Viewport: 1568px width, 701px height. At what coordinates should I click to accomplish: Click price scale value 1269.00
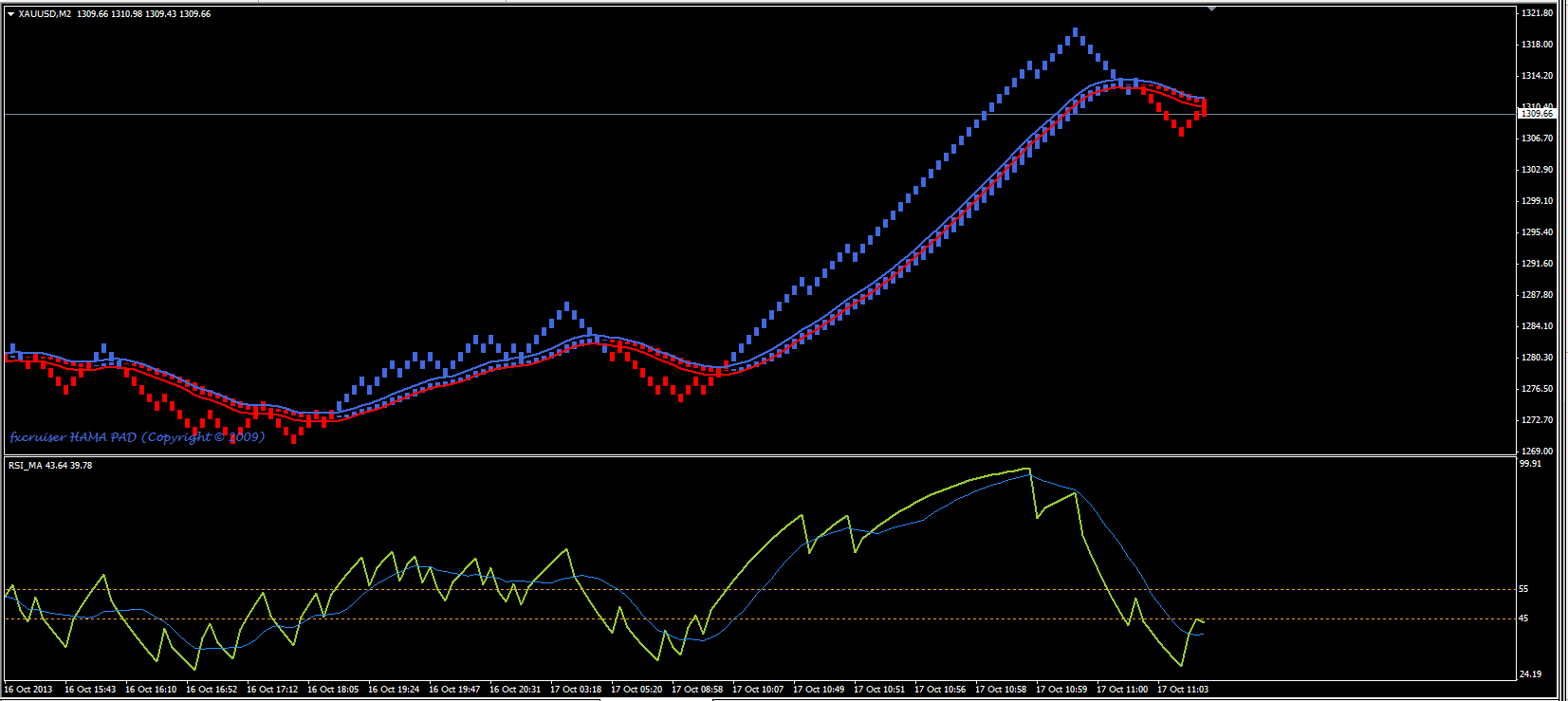(1537, 452)
